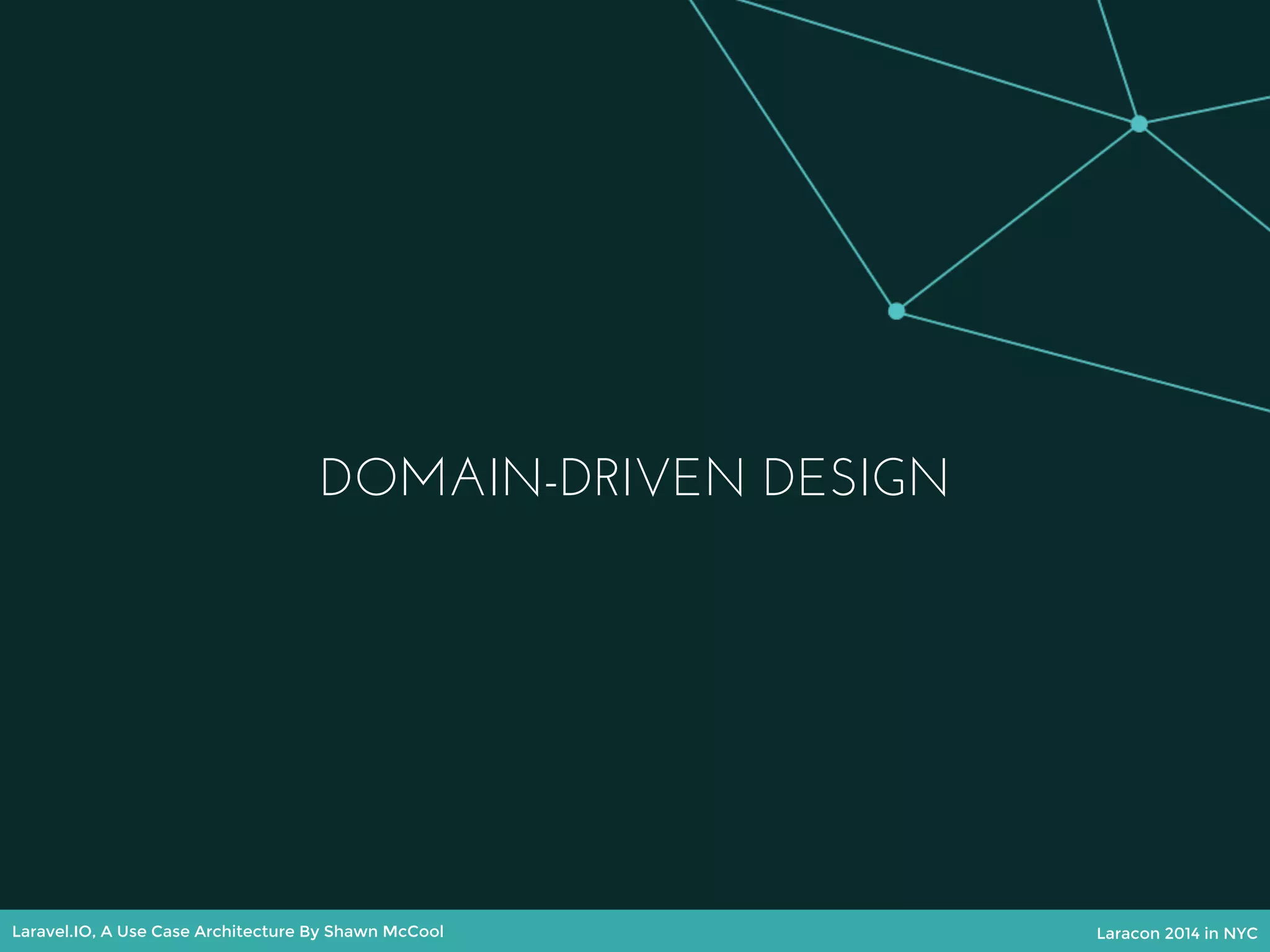Click the 2014 year in footer
Image resolution: width=1270 pixels, height=952 pixels.
pyautogui.click(x=1182, y=933)
